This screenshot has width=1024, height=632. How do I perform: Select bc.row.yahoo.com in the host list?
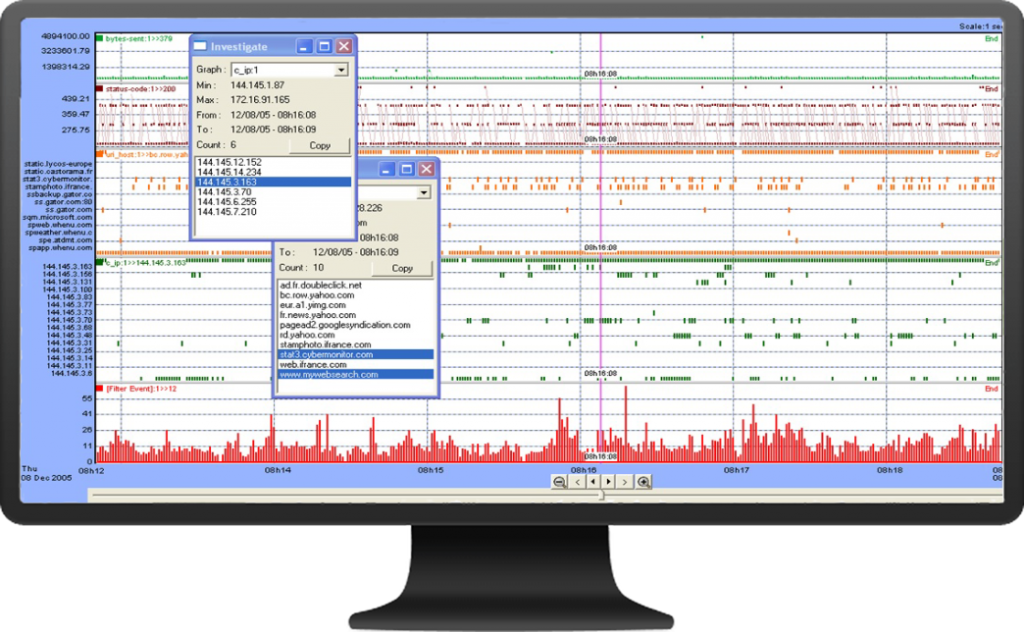tap(317, 295)
